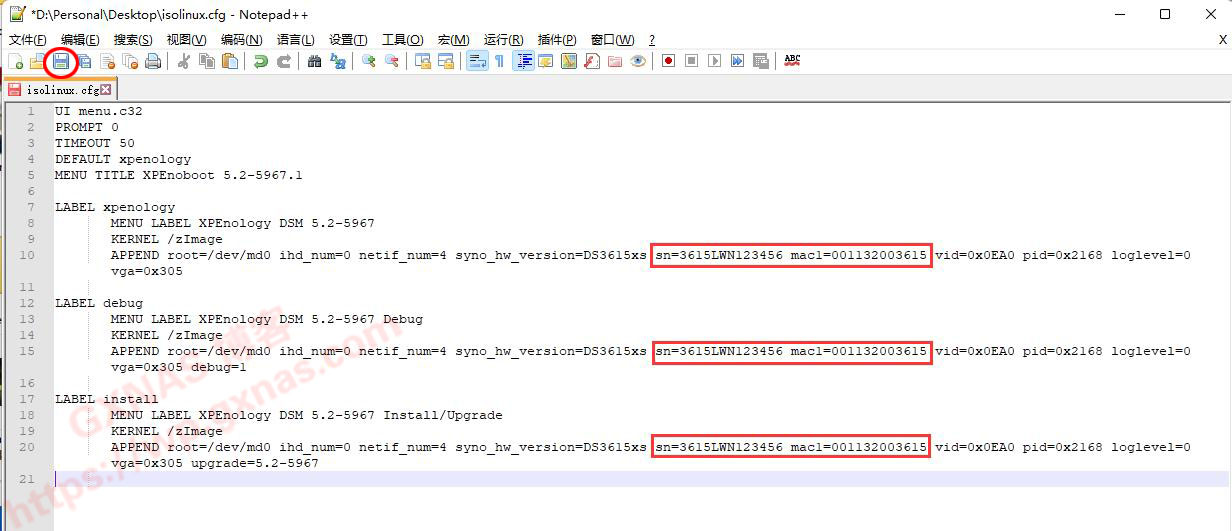Close document using menu bar X button
Viewport: 1232px width, 531px height.
pos(1222,40)
